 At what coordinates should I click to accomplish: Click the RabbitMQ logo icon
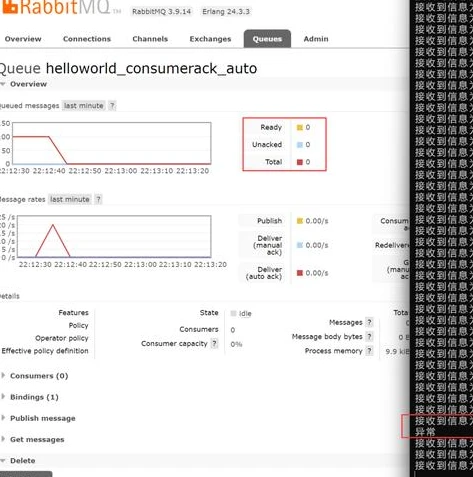click(x=10, y=7)
